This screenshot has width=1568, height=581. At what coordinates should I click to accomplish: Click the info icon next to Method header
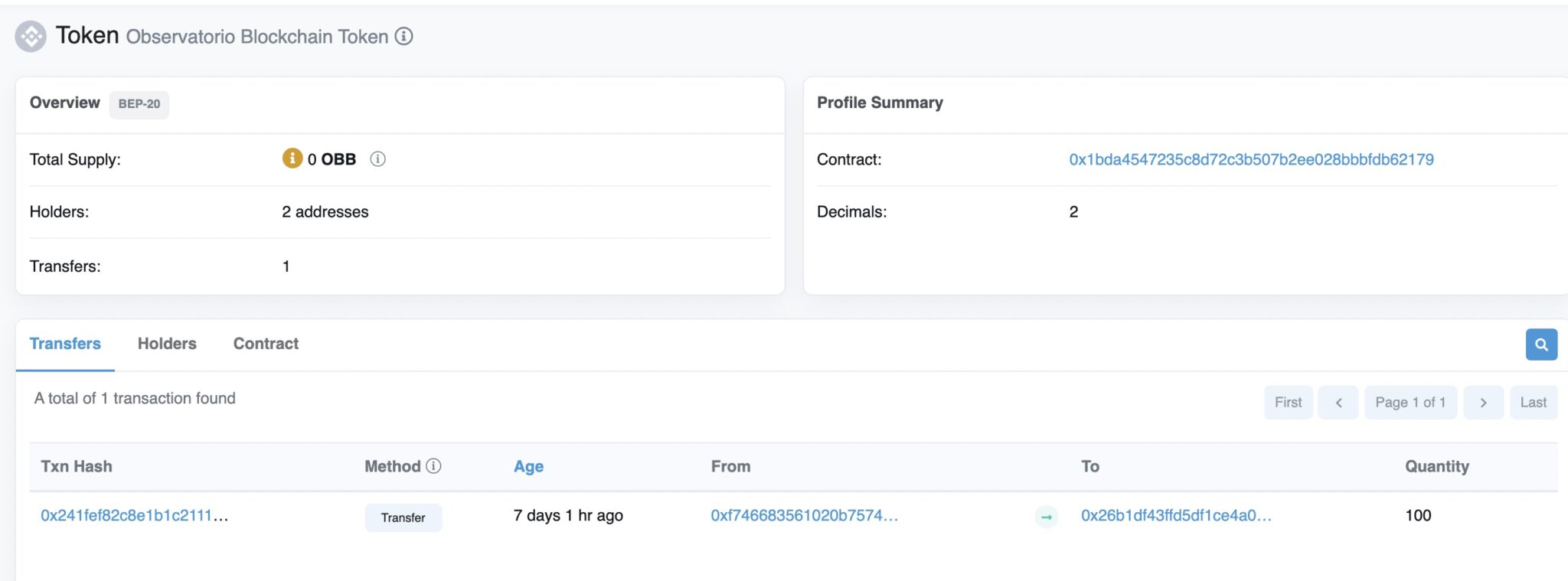click(x=433, y=465)
